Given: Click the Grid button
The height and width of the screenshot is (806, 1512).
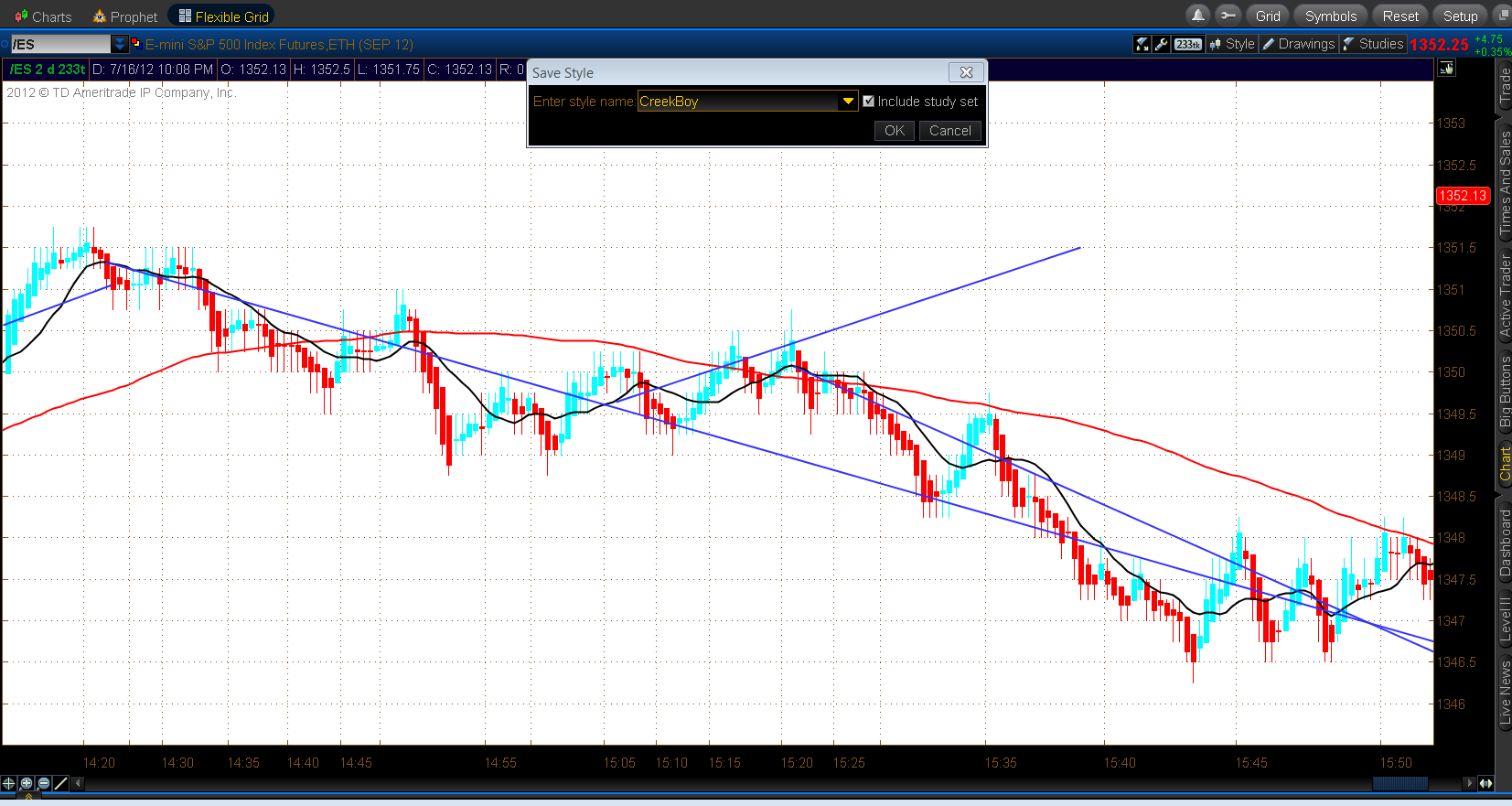Looking at the screenshot, I should [1268, 16].
